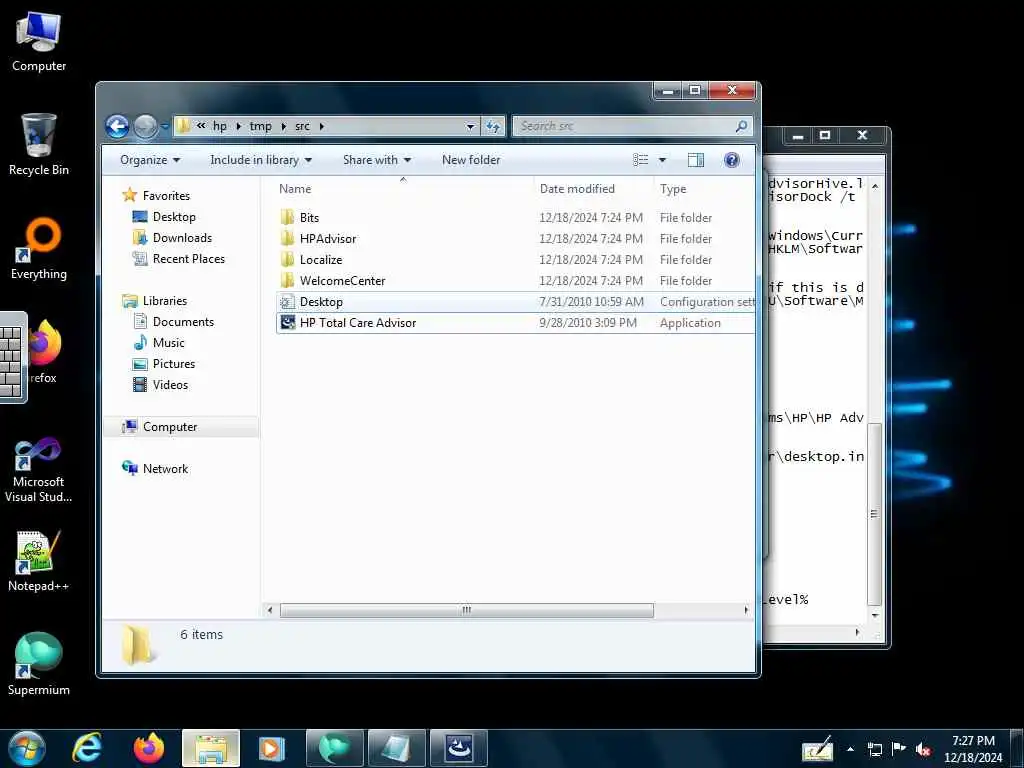
Task: Open the Pictures library
Action: (x=174, y=364)
